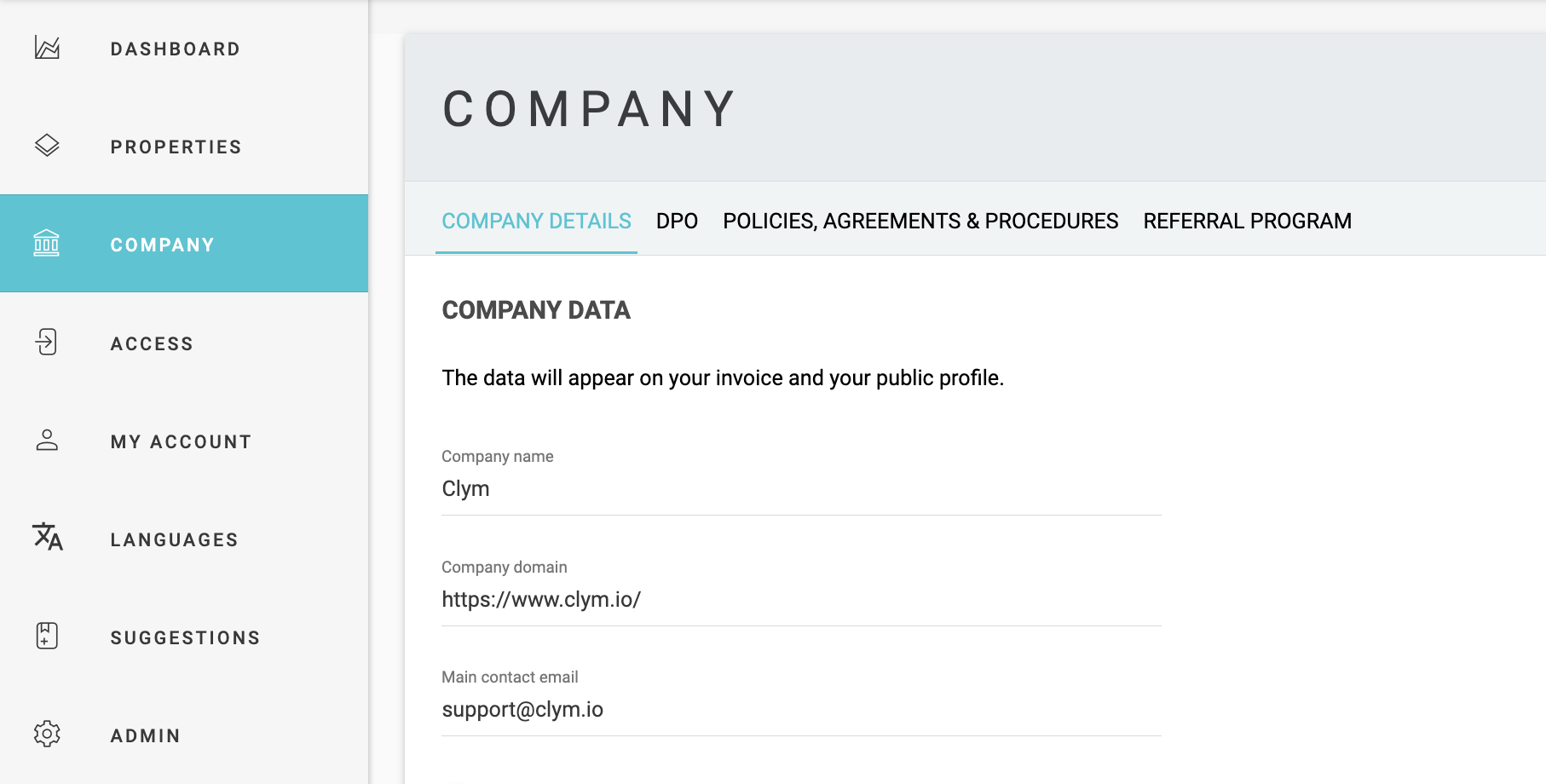
Task: Open the Referral Program tab
Action: point(1247,221)
